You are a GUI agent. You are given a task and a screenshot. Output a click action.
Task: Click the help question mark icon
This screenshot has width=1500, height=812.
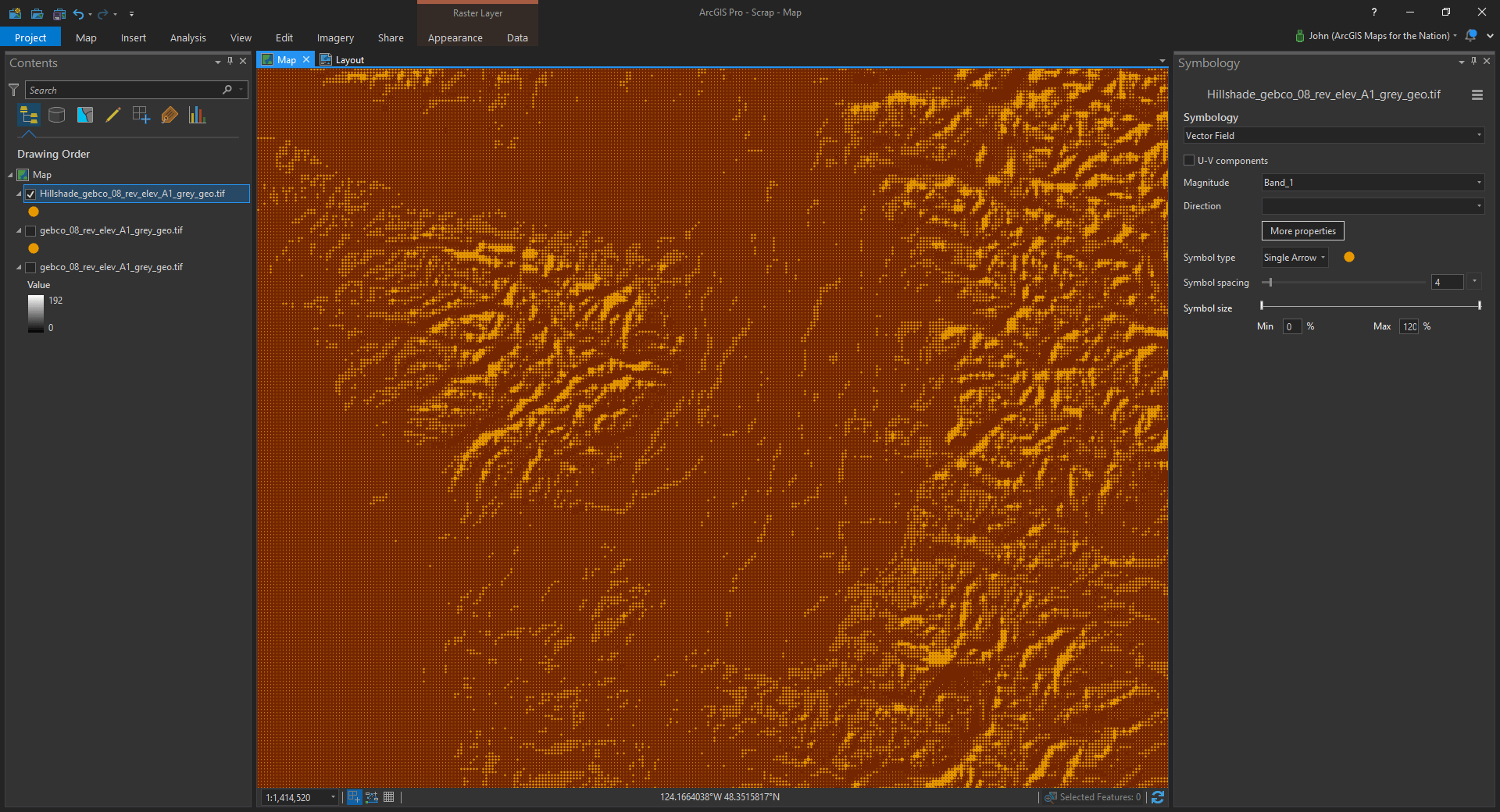pos(1373,12)
